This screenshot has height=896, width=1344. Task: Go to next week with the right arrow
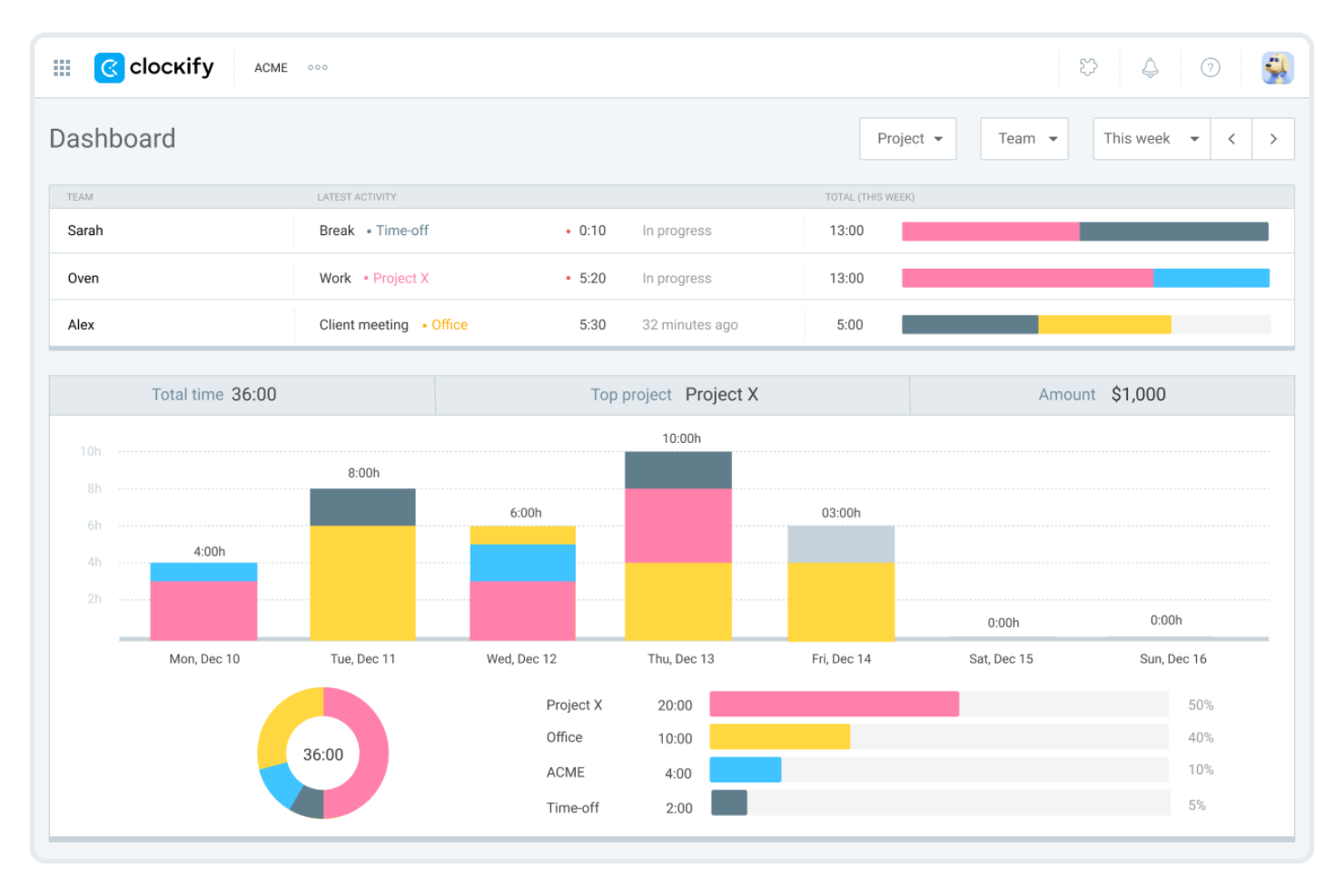coord(1273,138)
